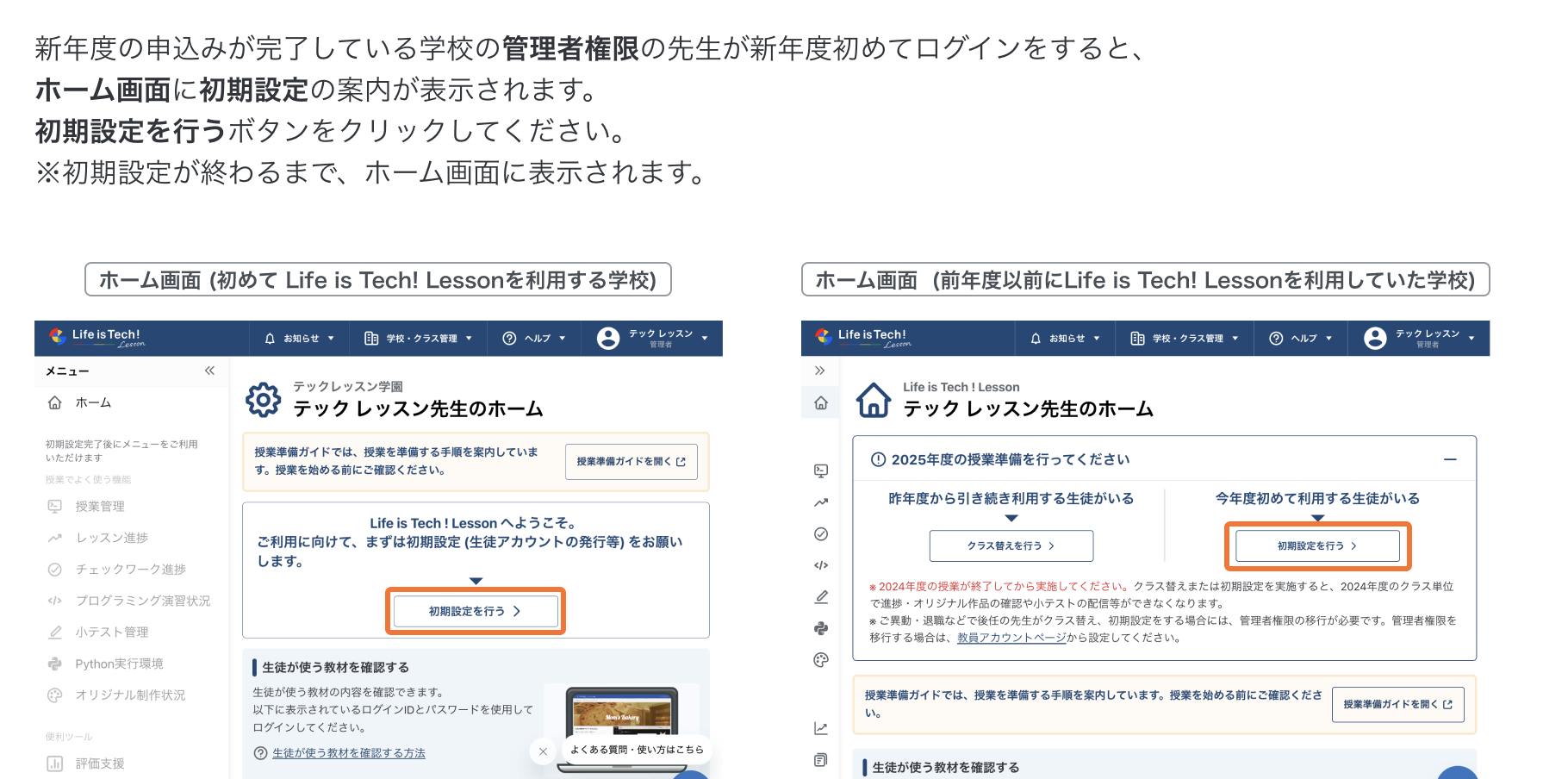Click 初期設定を行う under 今年度初めて利用する生徒がいる
The image size is (1568, 779).
click(x=1317, y=546)
